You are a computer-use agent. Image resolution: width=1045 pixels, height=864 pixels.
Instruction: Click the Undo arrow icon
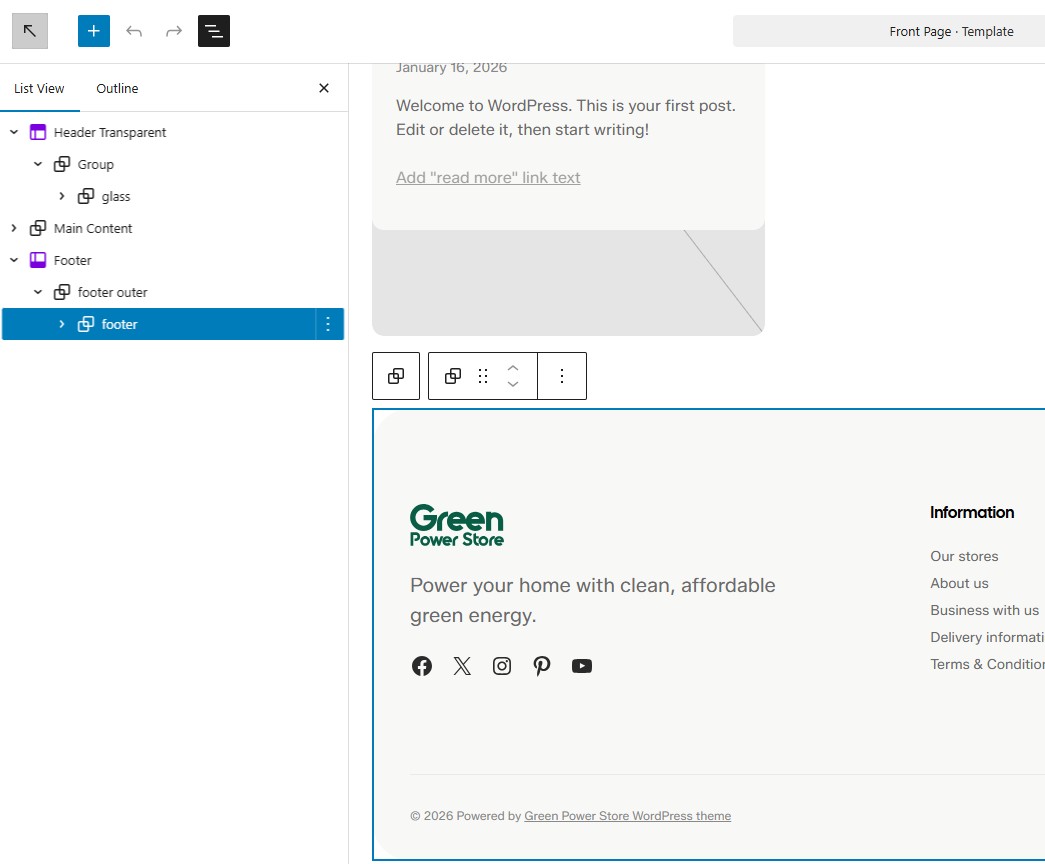pos(134,31)
